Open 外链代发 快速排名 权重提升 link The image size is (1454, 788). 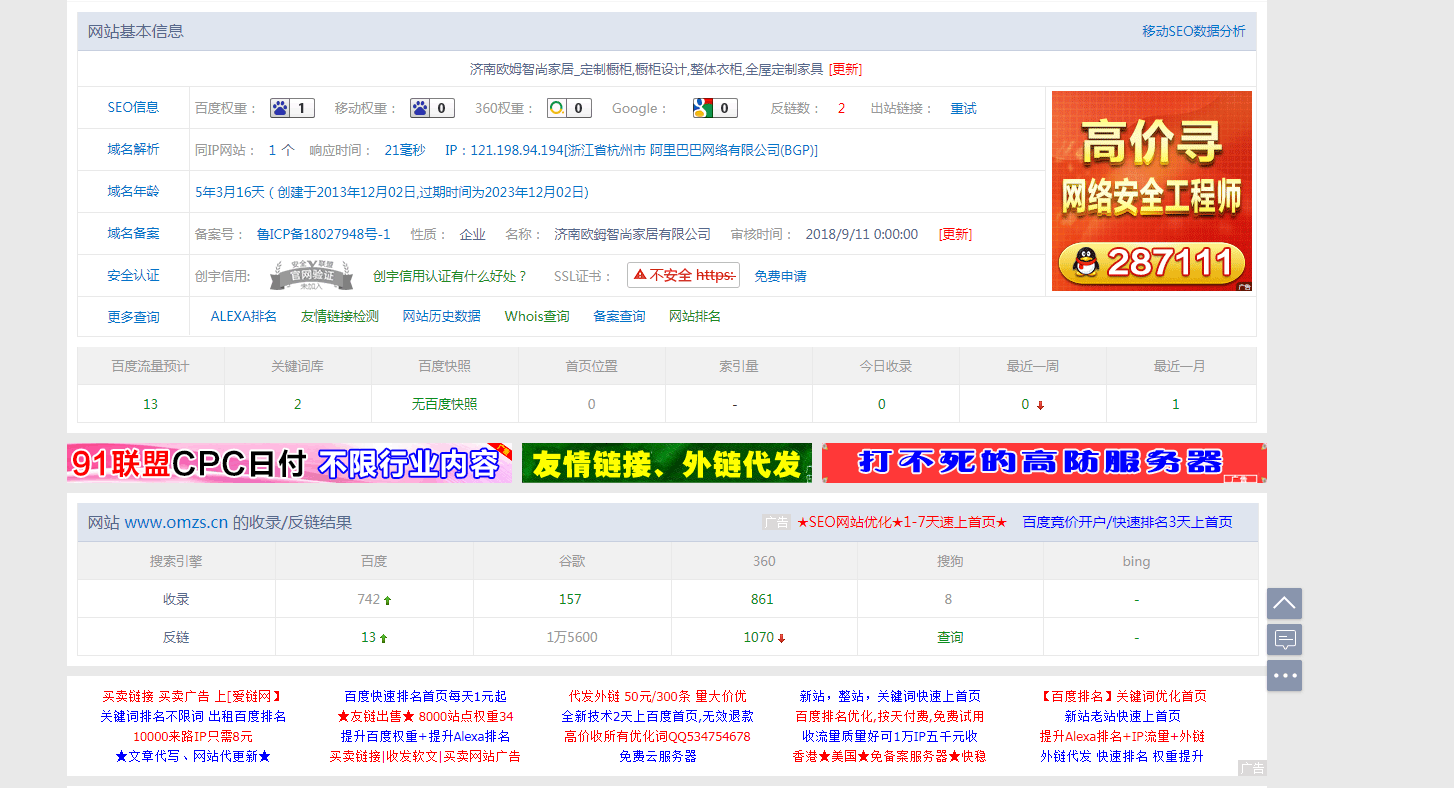pyautogui.click(x=1122, y=756)
